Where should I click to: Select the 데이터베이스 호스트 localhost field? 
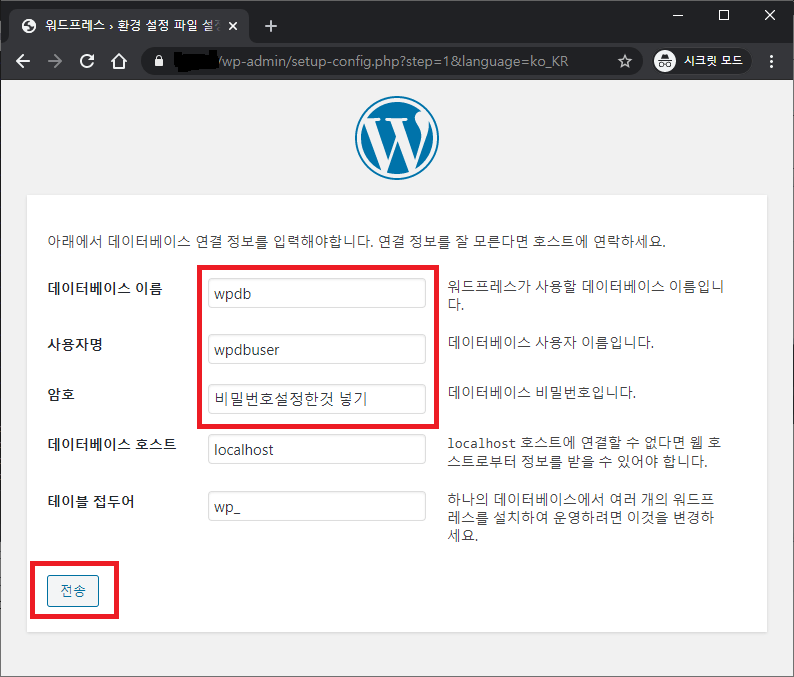(x=317, y=449)
